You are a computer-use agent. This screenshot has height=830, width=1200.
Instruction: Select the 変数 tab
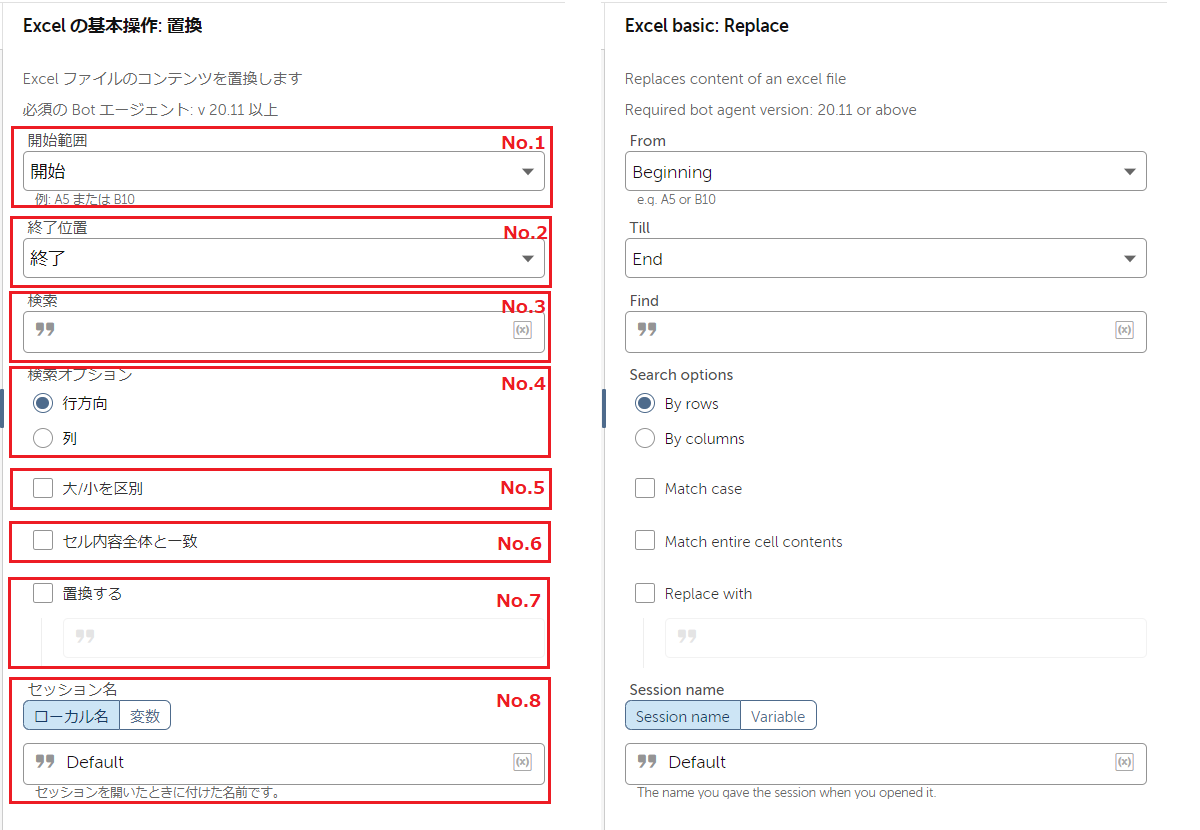(145, 715)
